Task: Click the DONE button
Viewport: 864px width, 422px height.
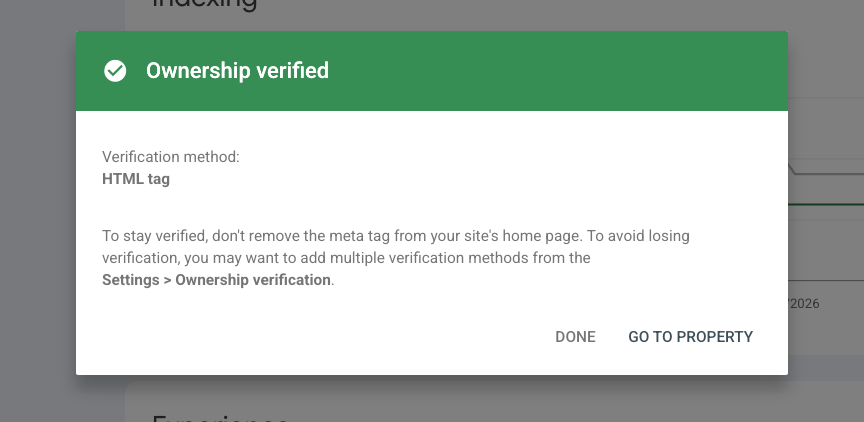Action: point(575,337)
